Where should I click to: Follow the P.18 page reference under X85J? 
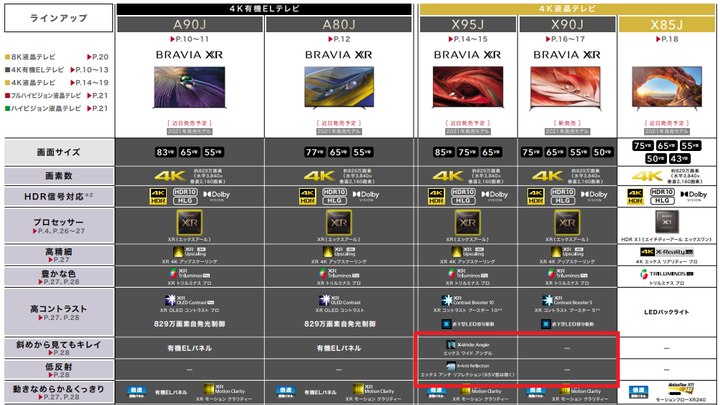667,39
